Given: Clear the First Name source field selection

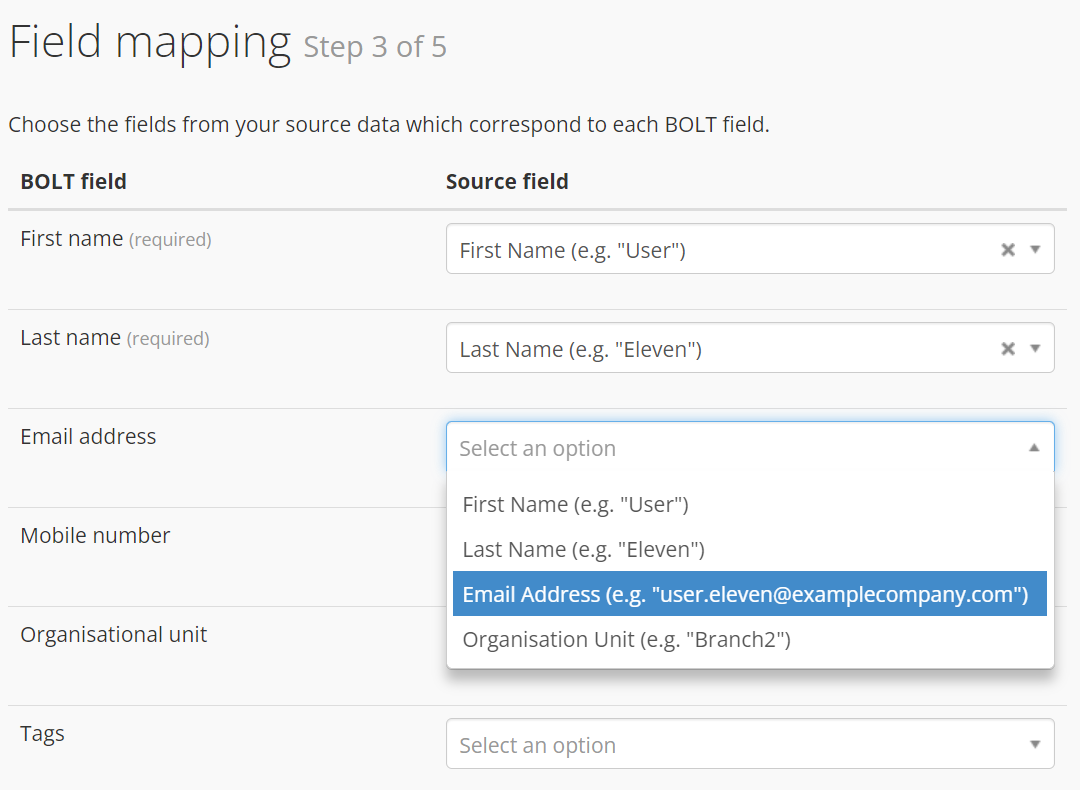Looking at the screenshot, I should [x=1008, y=249].
